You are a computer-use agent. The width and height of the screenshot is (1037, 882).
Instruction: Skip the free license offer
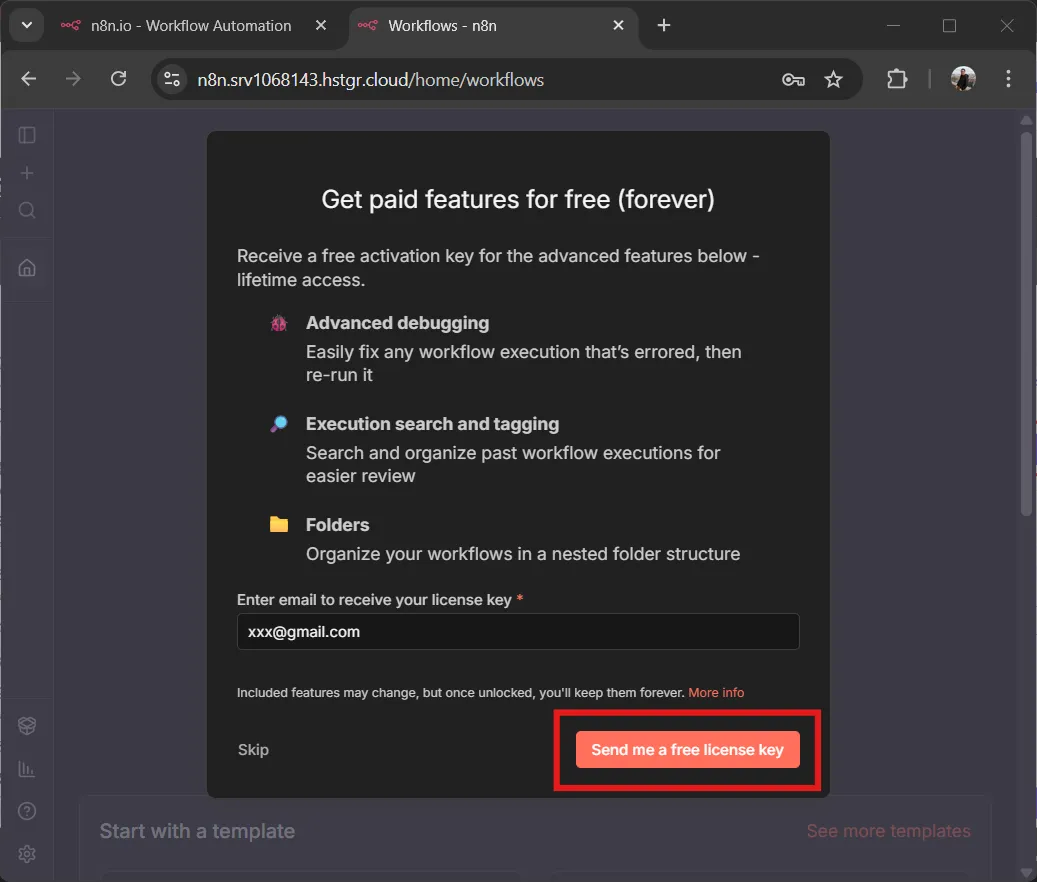[253, 749]
